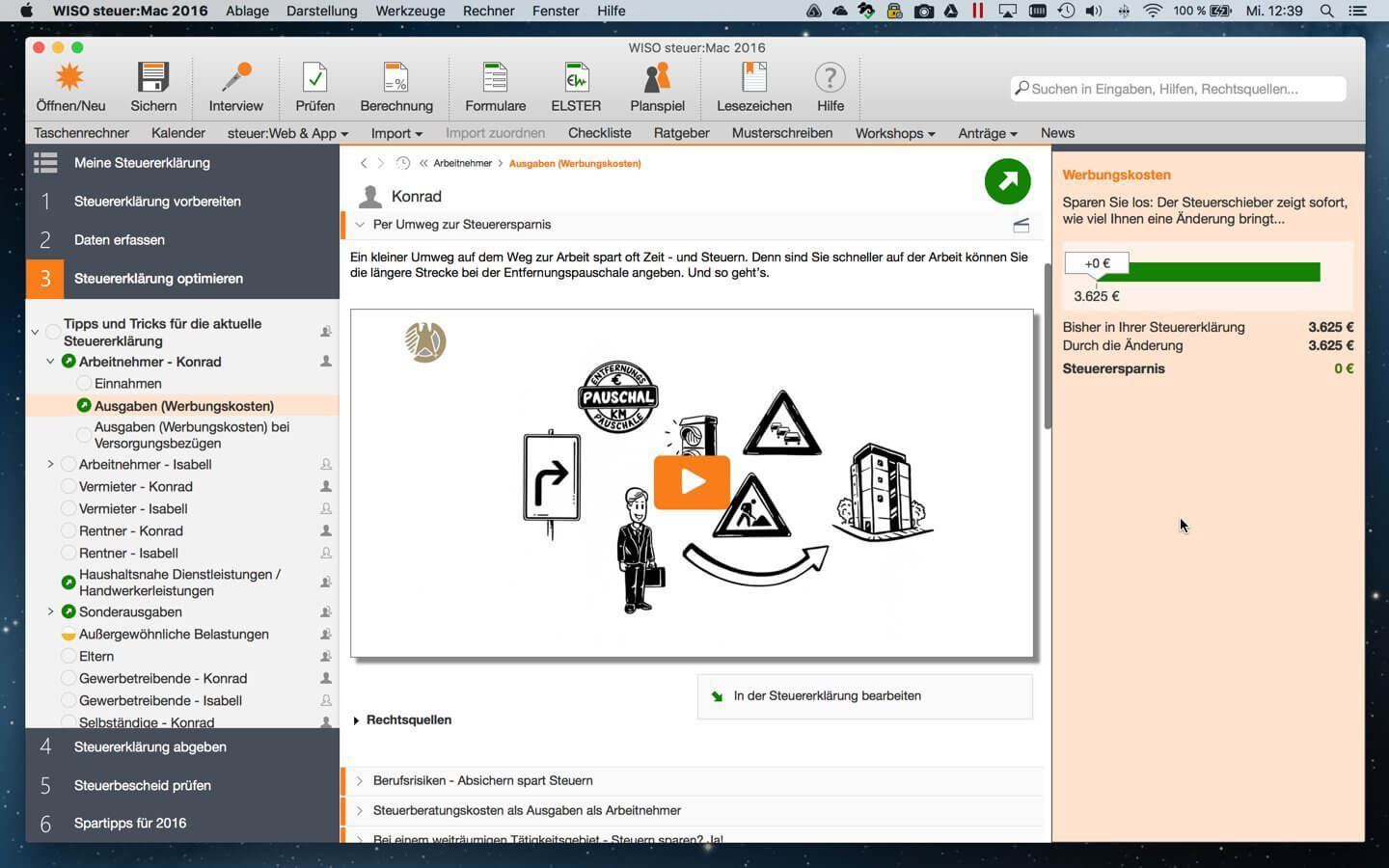Open the Import dropdown menu
This screenshot has height=868, width=1389.
[x=396, y=133]
